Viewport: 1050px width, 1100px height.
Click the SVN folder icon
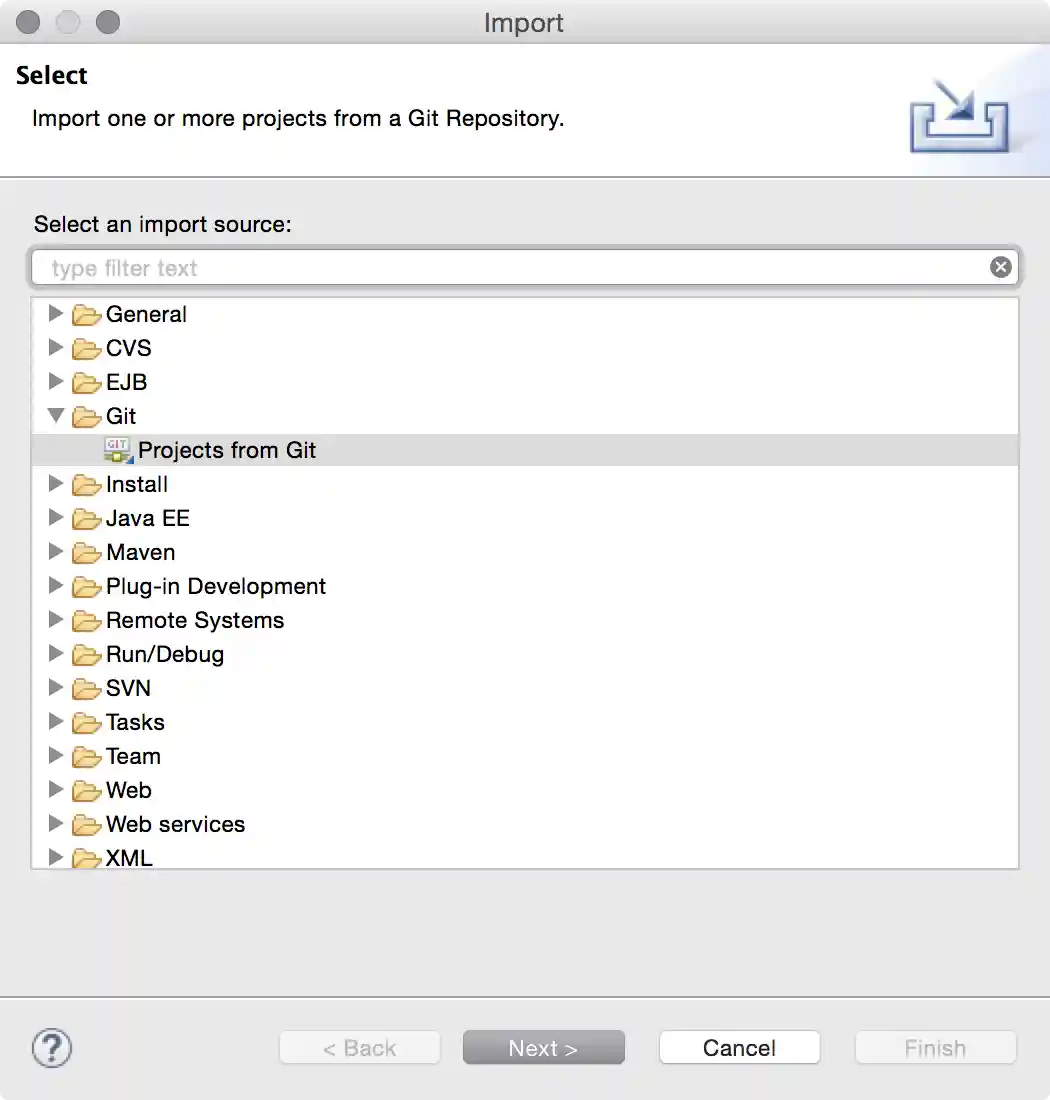pos(87,689)
